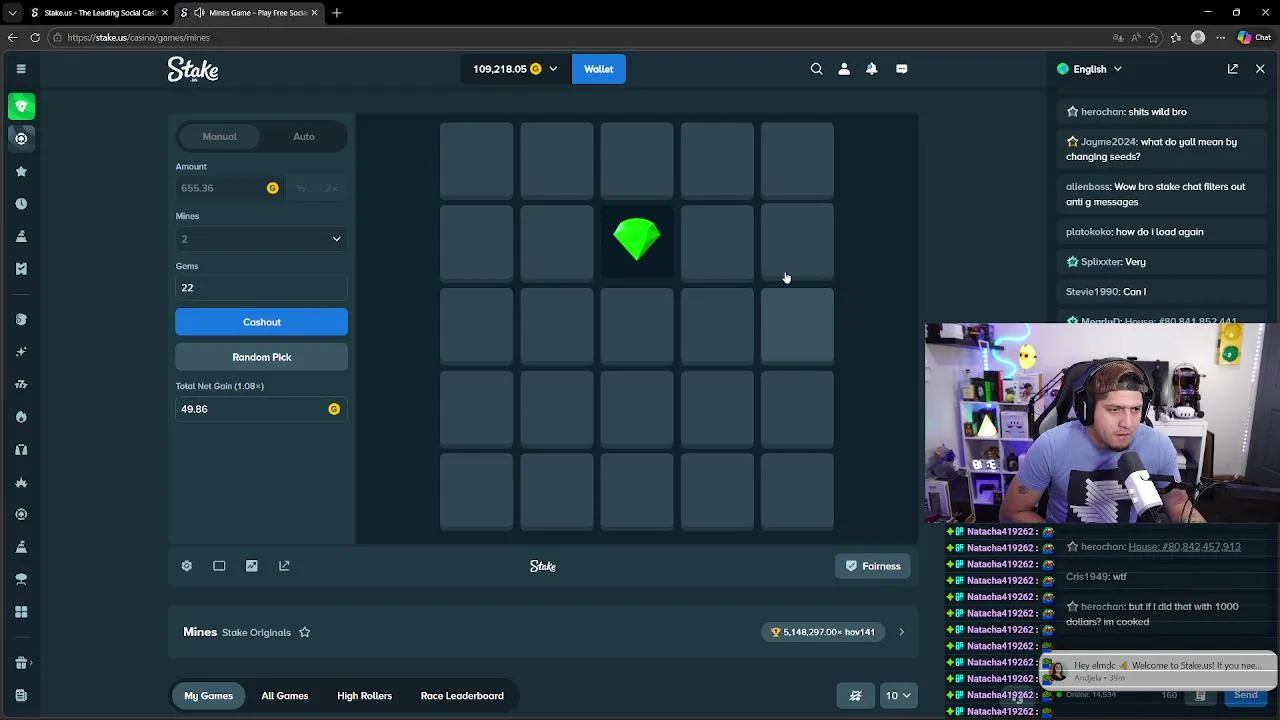Open live stats chart icon
Viewport: 1280px width, 720px height.
coord(252,566)
